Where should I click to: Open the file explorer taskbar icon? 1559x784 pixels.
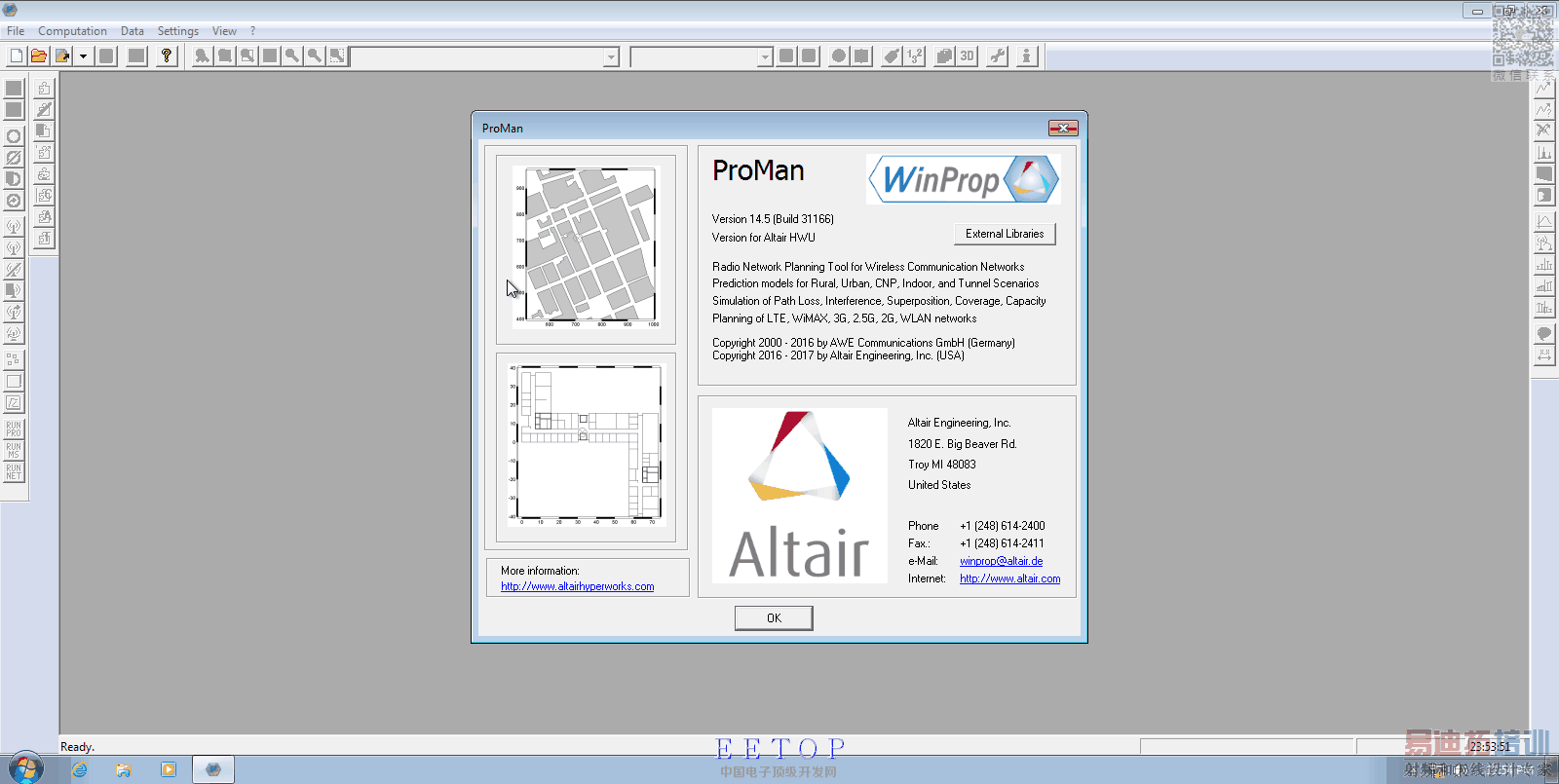pyautogui.click(x=124, y=769)
